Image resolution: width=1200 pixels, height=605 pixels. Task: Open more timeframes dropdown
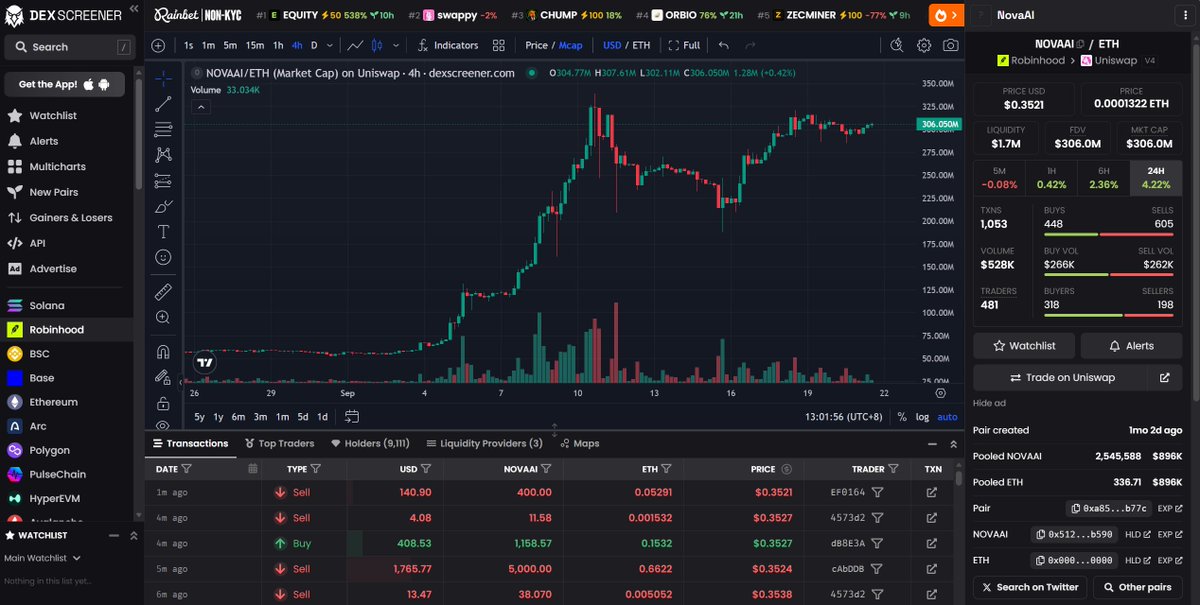point(329,45)
